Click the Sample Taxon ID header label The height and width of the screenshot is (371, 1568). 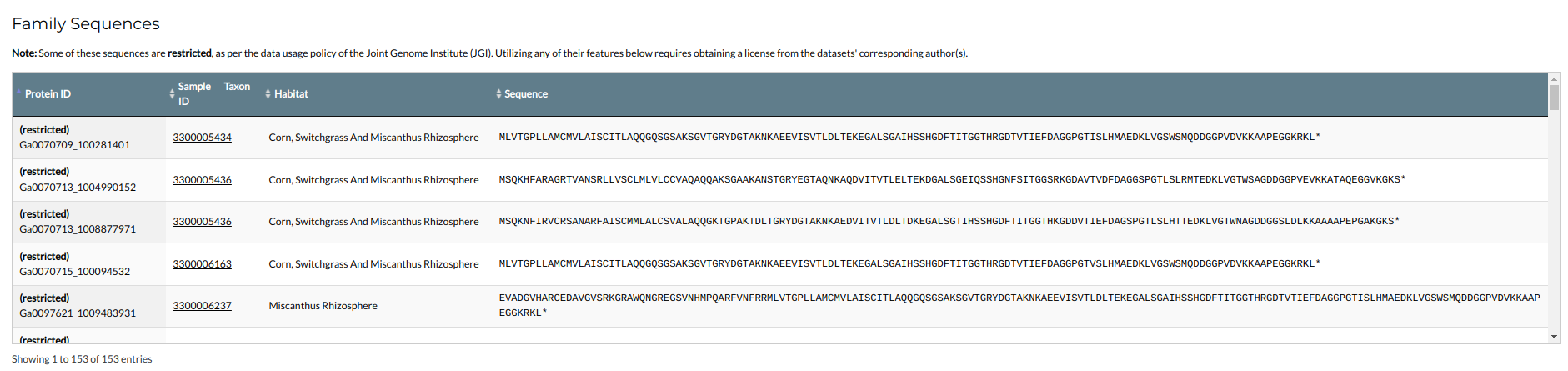point(213,93)
